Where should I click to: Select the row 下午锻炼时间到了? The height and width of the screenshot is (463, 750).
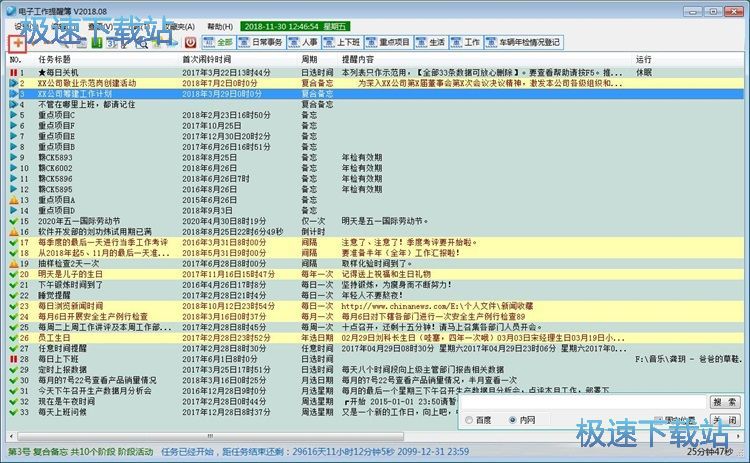[x=376, y=285]
